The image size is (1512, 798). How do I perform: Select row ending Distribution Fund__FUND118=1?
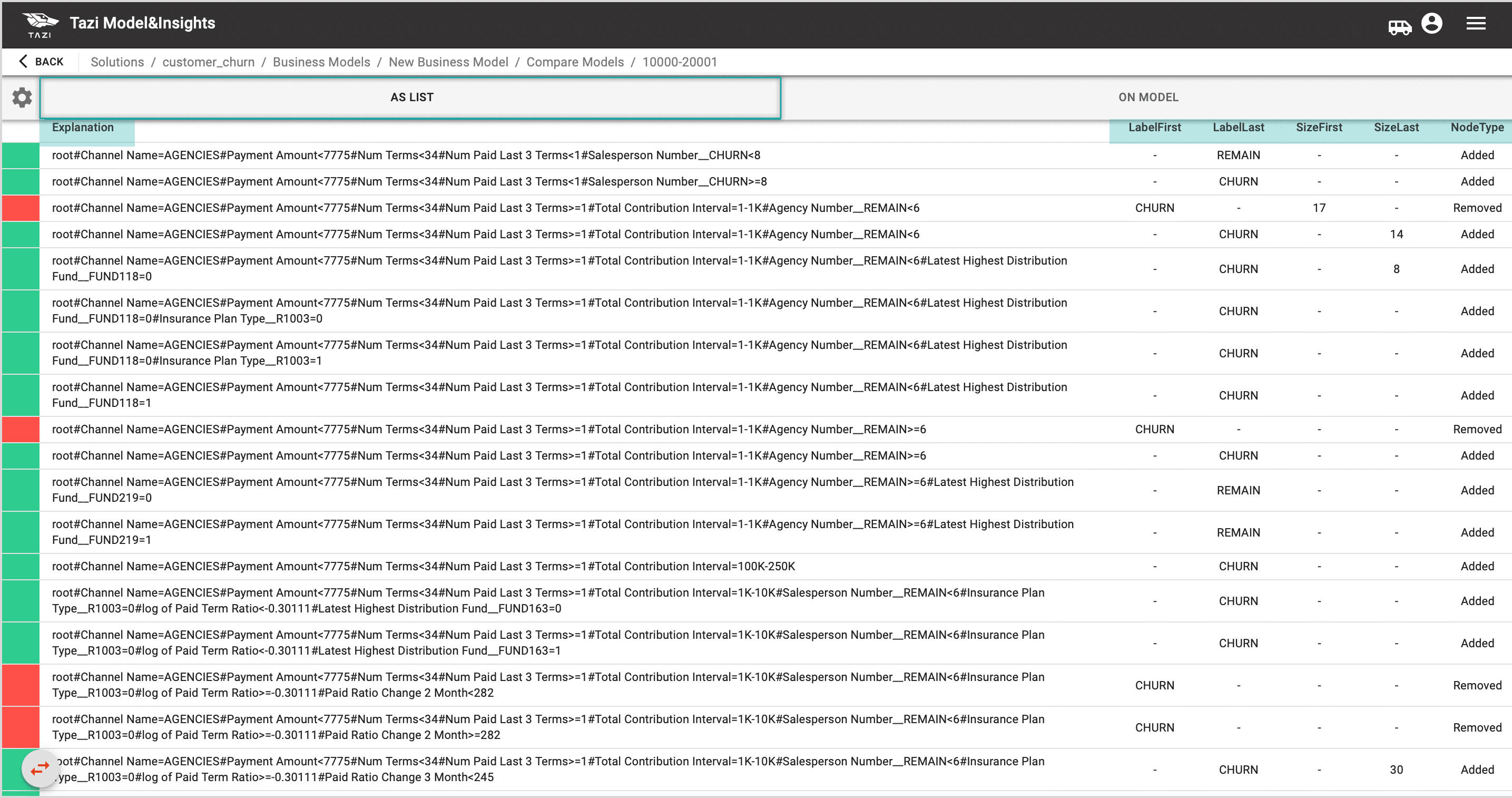(756, 396)
